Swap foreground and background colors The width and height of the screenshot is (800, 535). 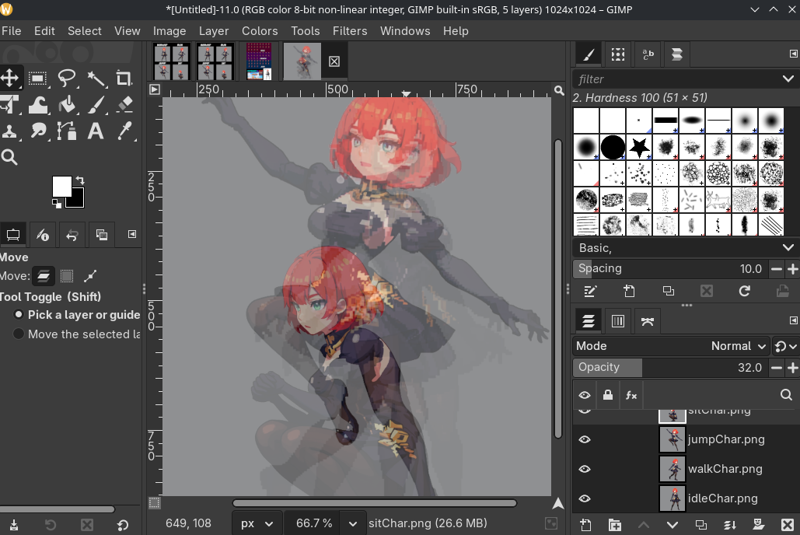pyautogui.click(x=80, y=180)
